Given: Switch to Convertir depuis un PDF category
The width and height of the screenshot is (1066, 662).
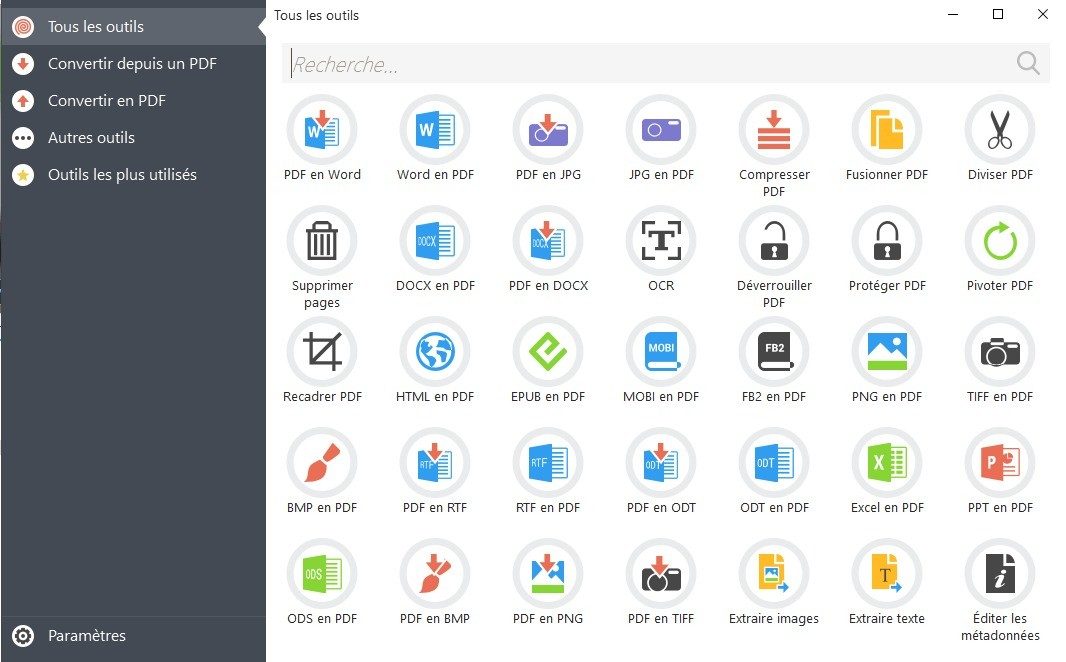Looking at the screenshot, I should [133, 63].
